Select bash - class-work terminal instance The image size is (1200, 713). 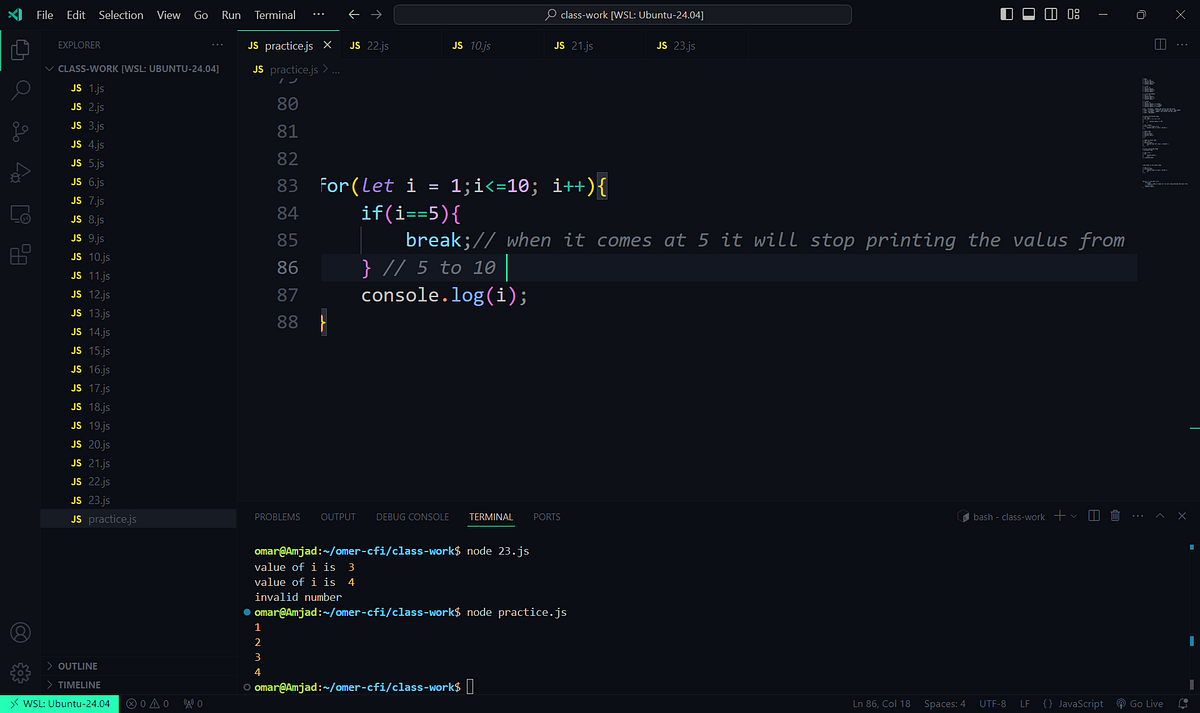1002,517
